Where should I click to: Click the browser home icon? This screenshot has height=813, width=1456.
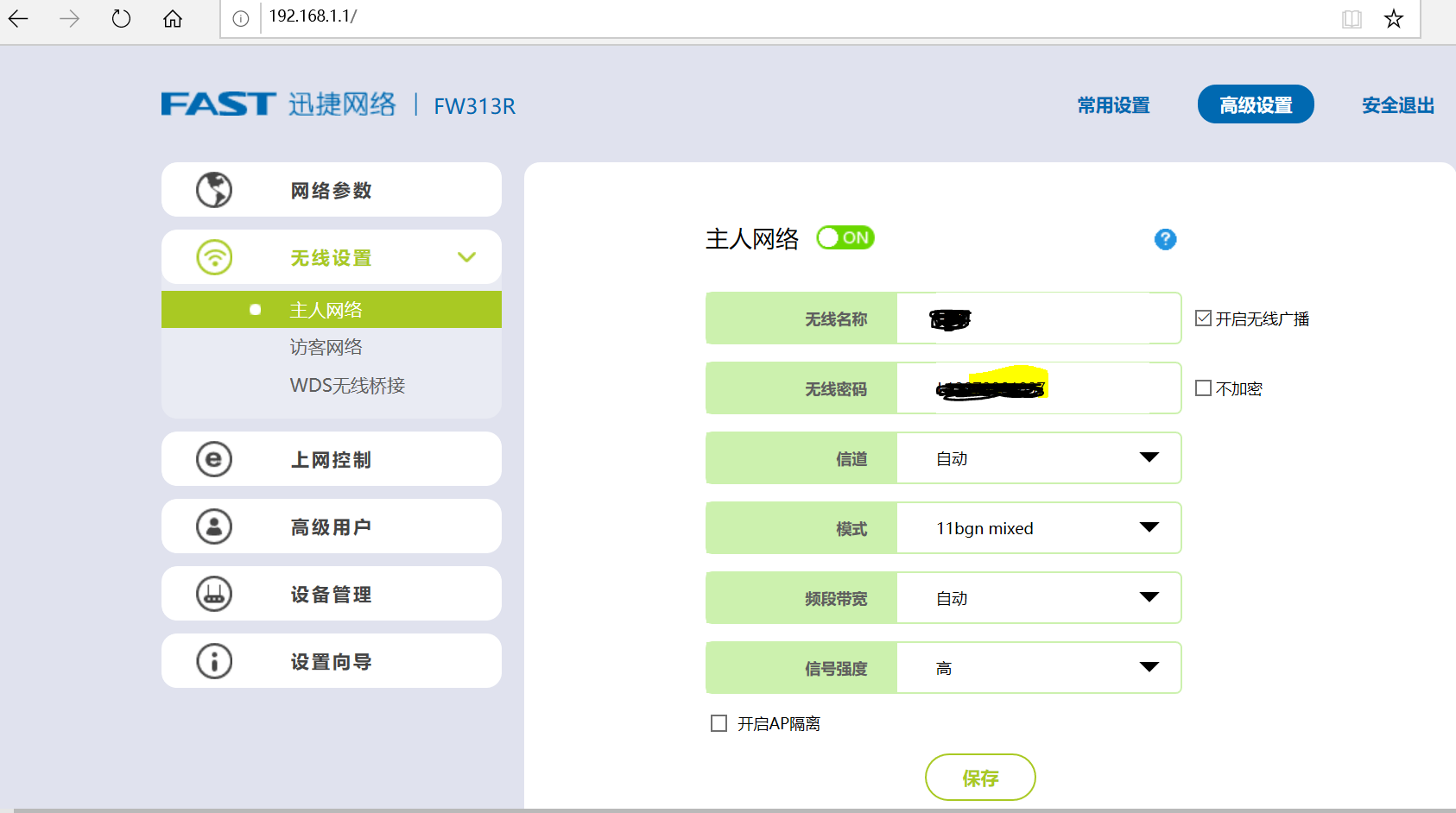point(172,18)
